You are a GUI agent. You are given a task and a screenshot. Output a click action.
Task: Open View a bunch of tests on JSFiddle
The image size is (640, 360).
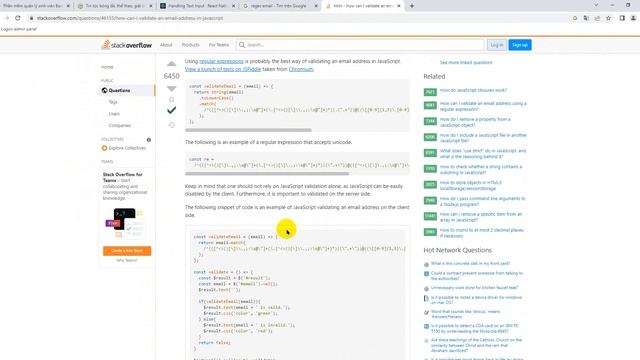223,69
